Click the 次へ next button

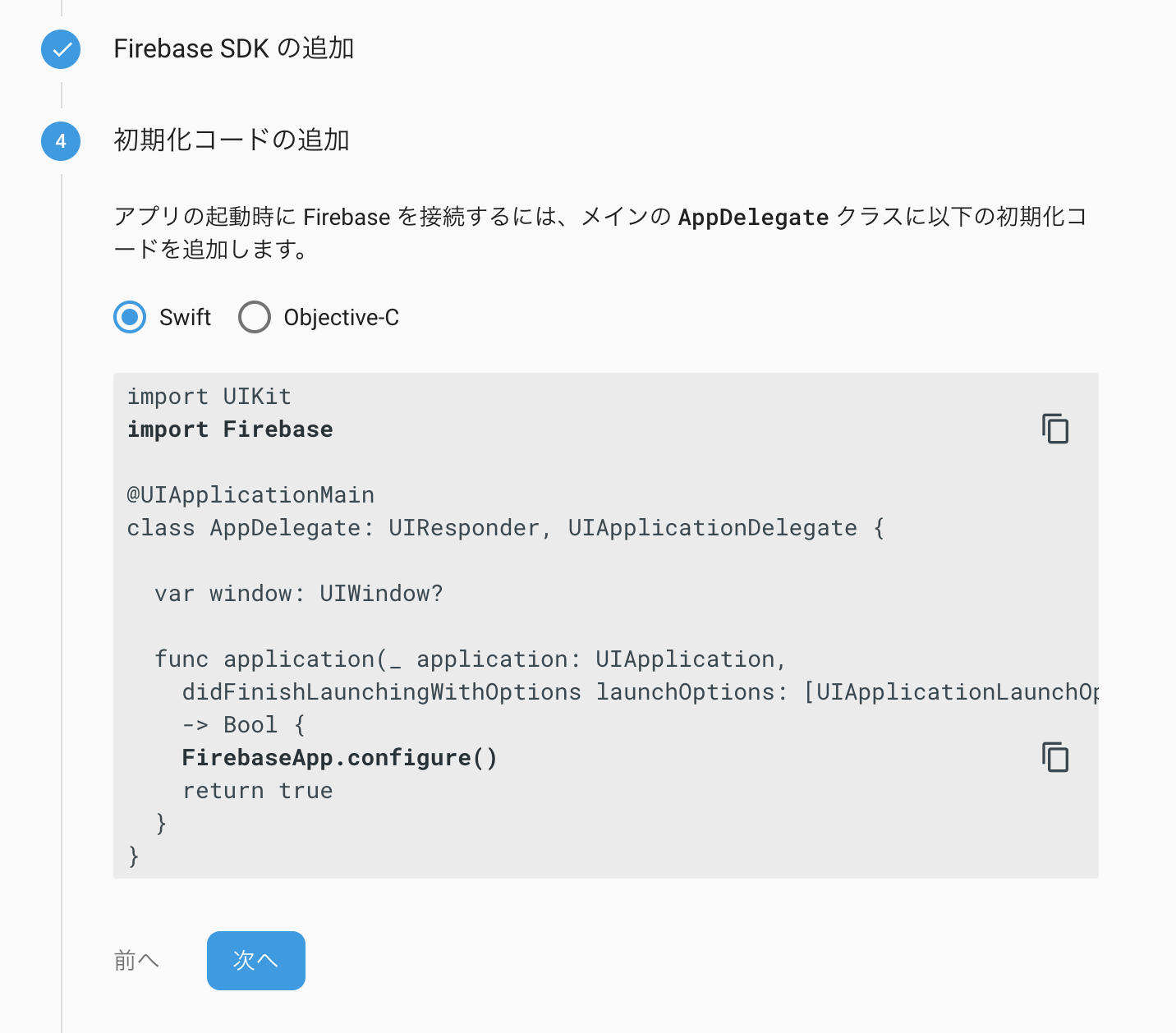click(256, 961)
